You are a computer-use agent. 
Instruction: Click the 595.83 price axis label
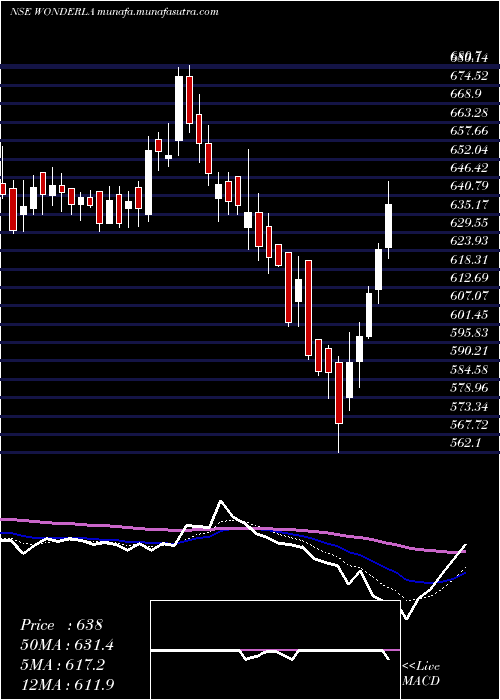(x=468, y=334)
